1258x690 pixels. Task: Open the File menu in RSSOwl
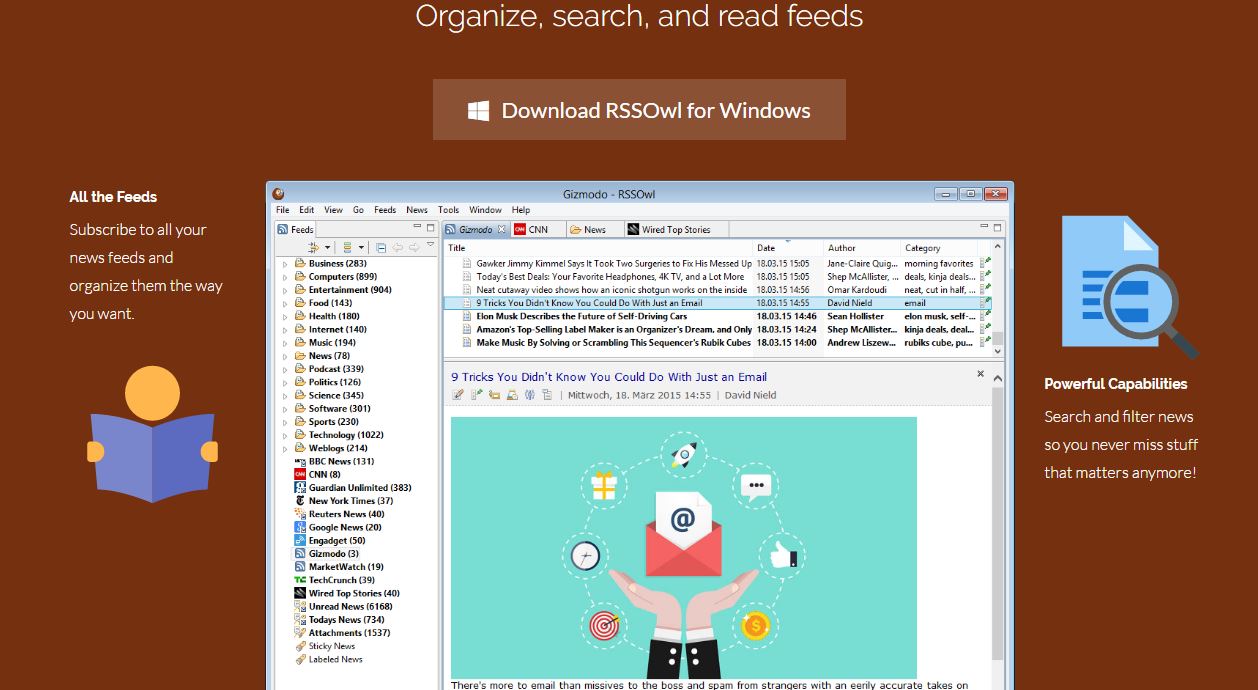pos(283,210)
